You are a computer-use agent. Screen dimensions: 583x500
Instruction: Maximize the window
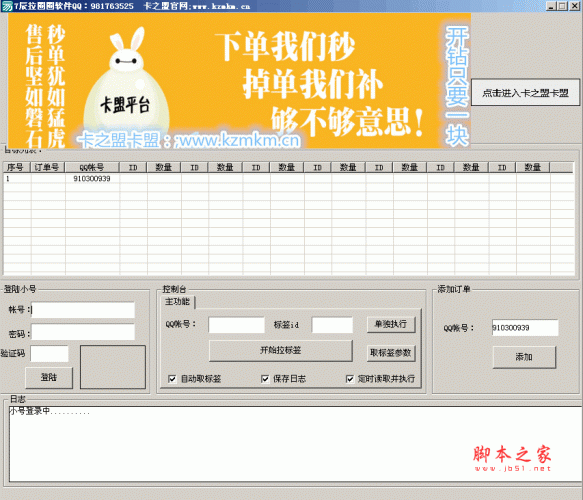pos(562,6)
